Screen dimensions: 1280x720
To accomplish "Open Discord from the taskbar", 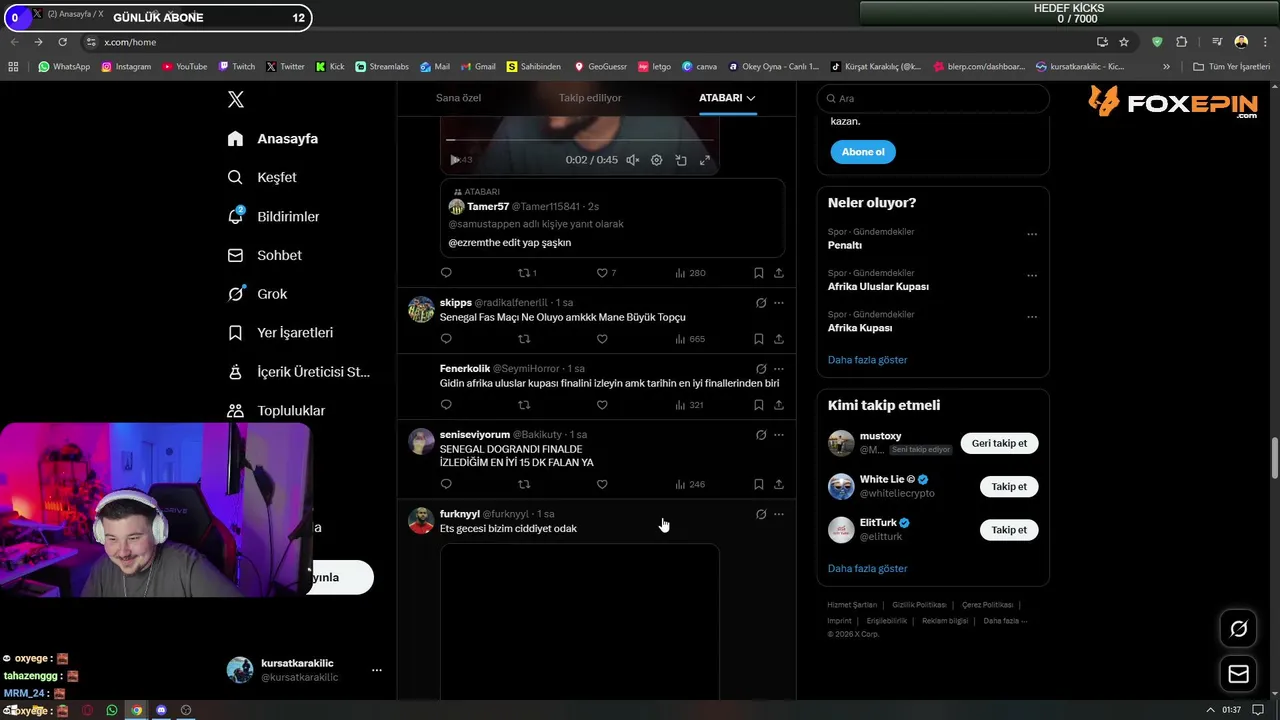I will tap(161, 710).
